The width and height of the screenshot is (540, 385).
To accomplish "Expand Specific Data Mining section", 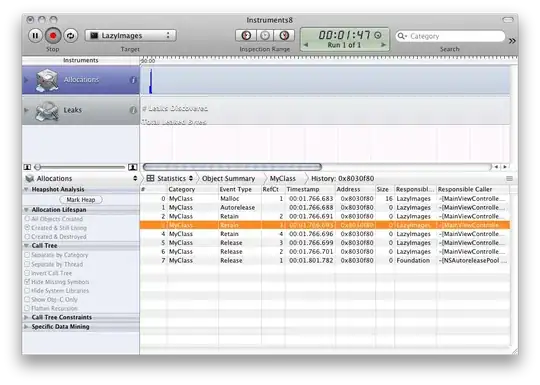I will pos(27,326).
